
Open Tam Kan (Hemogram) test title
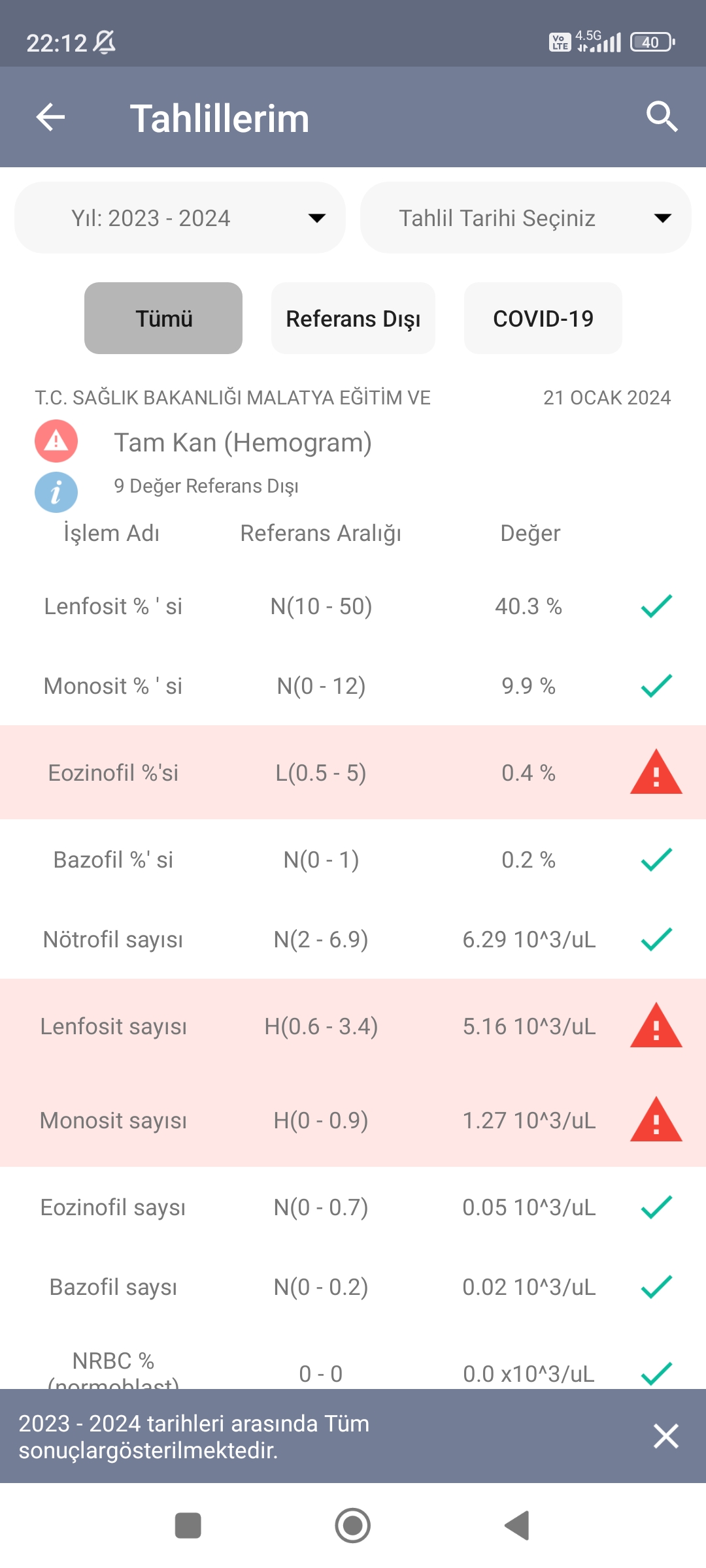(x=243, y=443)
